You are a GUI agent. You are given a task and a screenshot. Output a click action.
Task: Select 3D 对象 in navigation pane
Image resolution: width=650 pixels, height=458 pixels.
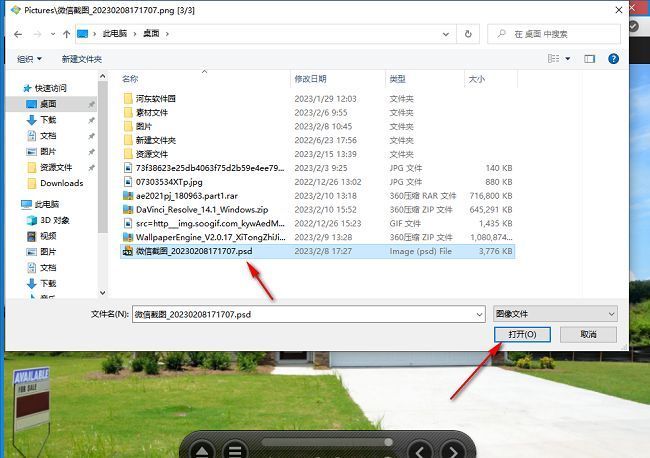54,220
